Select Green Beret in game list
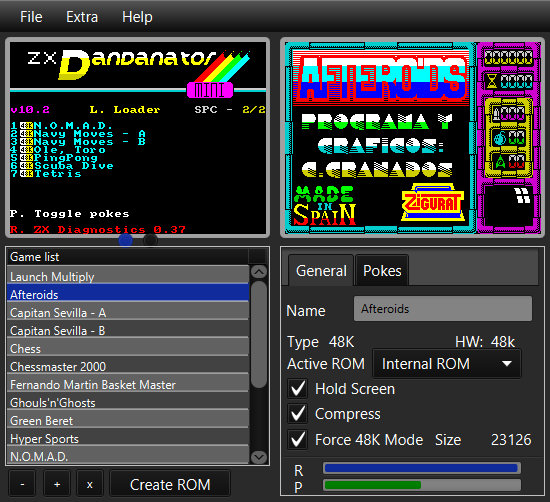This screenshot has width=550, height=502. coord(128,420)
